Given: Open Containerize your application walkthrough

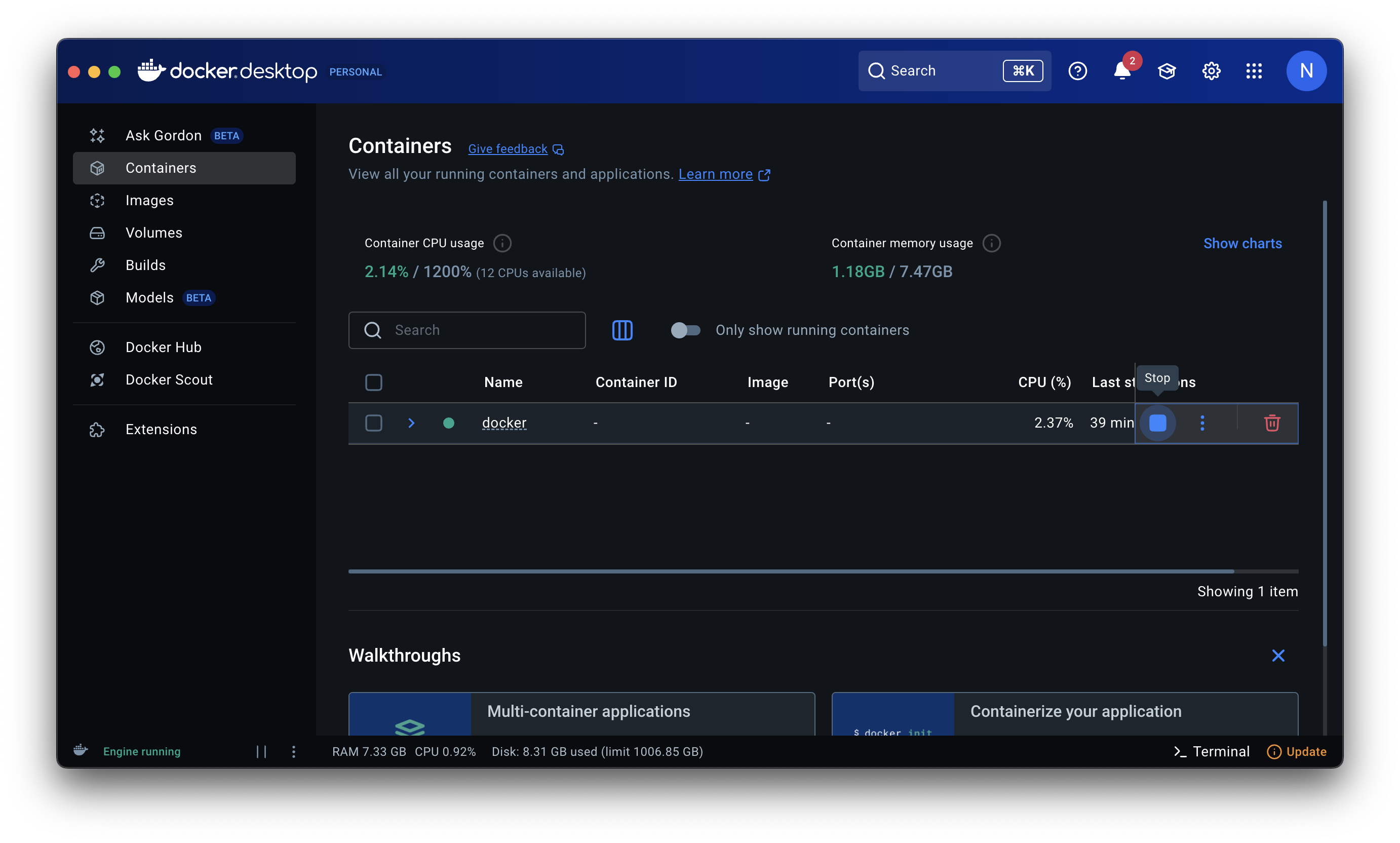Looking at the screenshot, I should [1064, 714].
